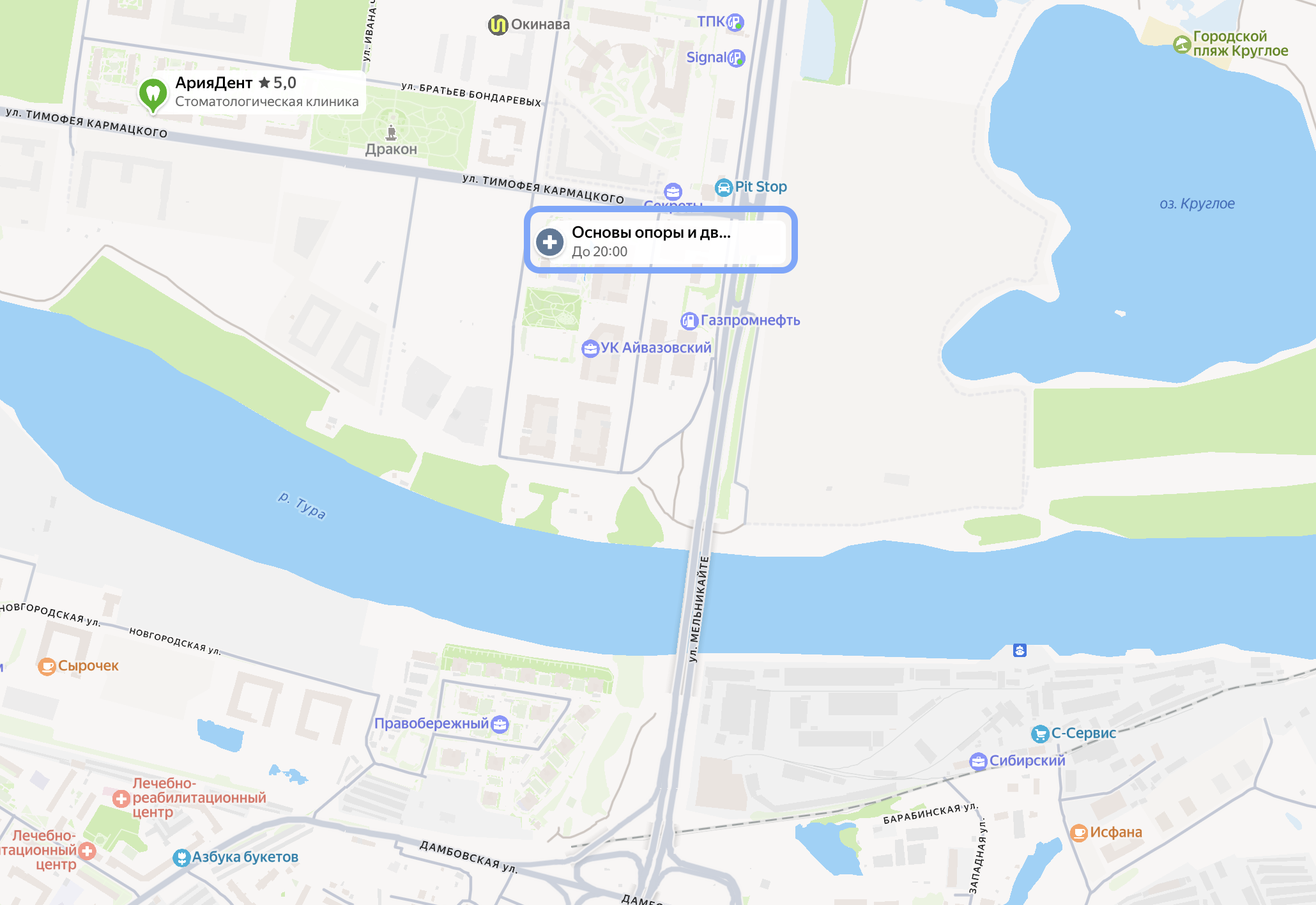
Task: Click the Основы опоры и дв... card title
Action: pyautogui.click(x=651, y=233)
